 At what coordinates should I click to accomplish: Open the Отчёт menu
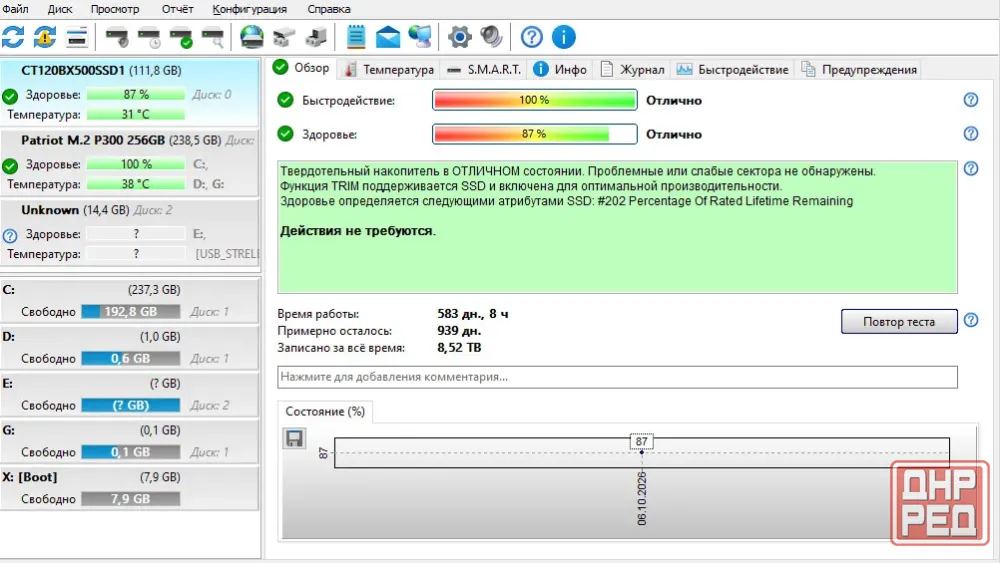177,9
